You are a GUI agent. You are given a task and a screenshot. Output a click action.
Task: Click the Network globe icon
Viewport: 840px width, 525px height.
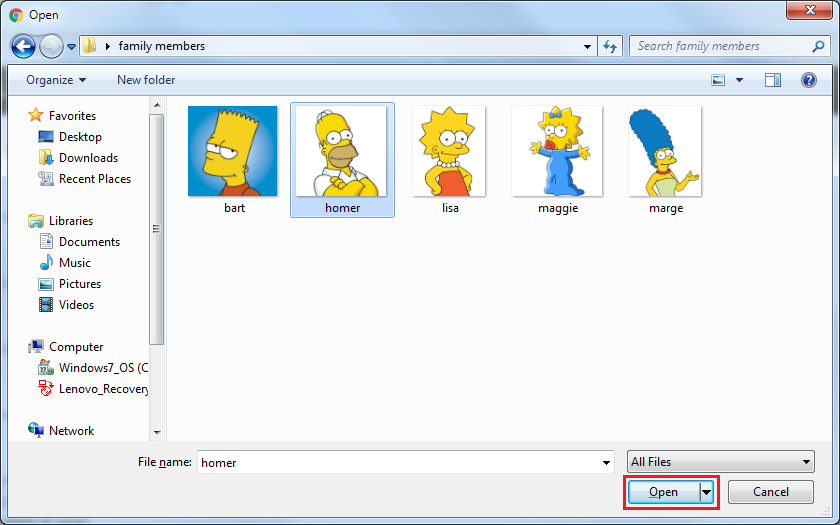click(36, 430)
